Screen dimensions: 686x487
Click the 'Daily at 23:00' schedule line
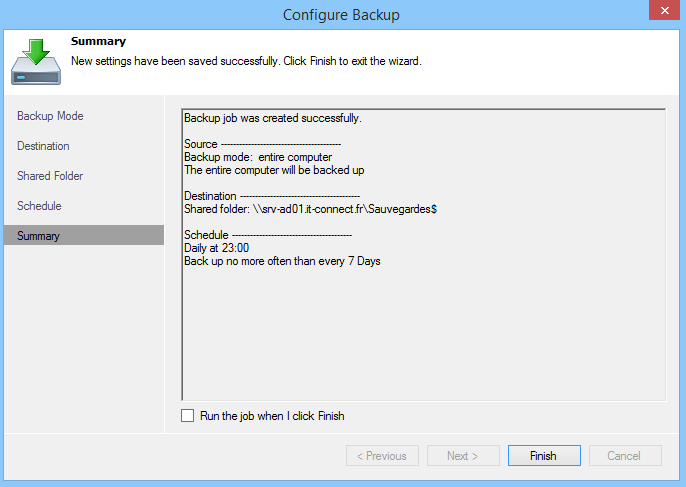(x=217, y=249)
